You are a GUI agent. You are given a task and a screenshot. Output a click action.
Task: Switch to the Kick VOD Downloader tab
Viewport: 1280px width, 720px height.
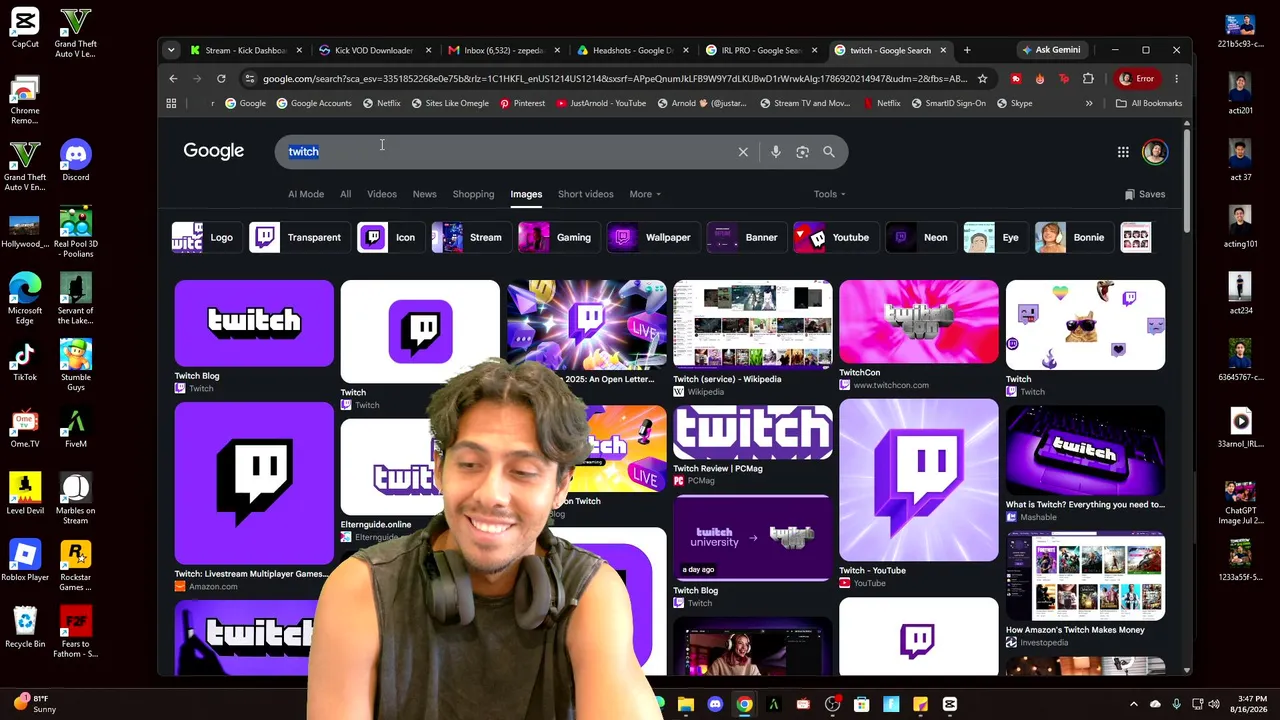372,50
